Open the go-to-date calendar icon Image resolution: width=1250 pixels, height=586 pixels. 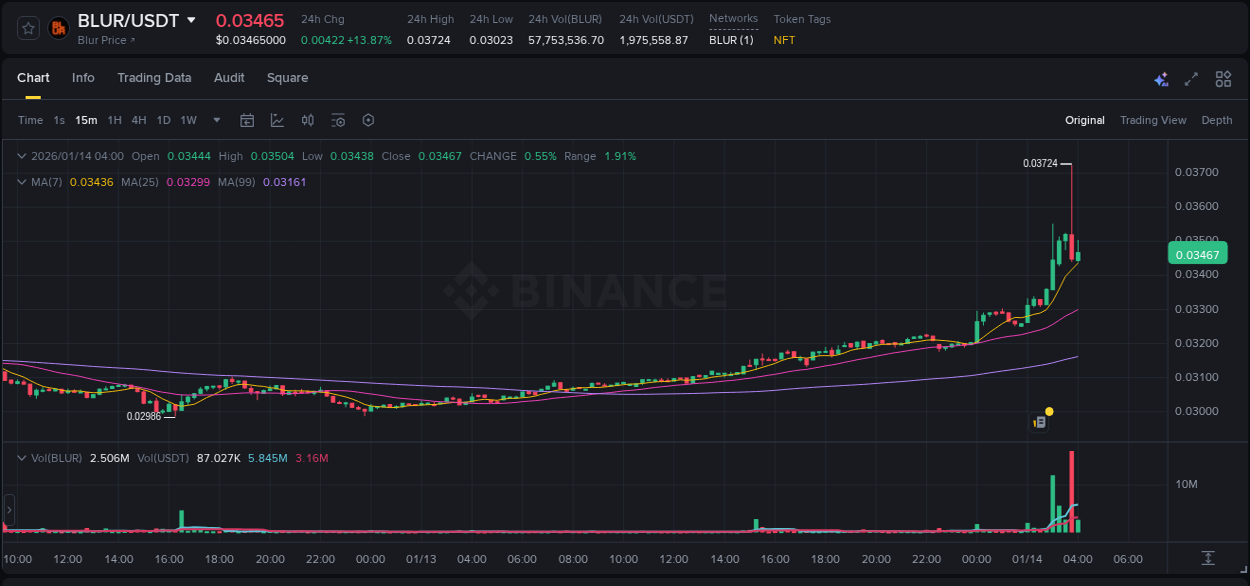(x=247, y=120)
